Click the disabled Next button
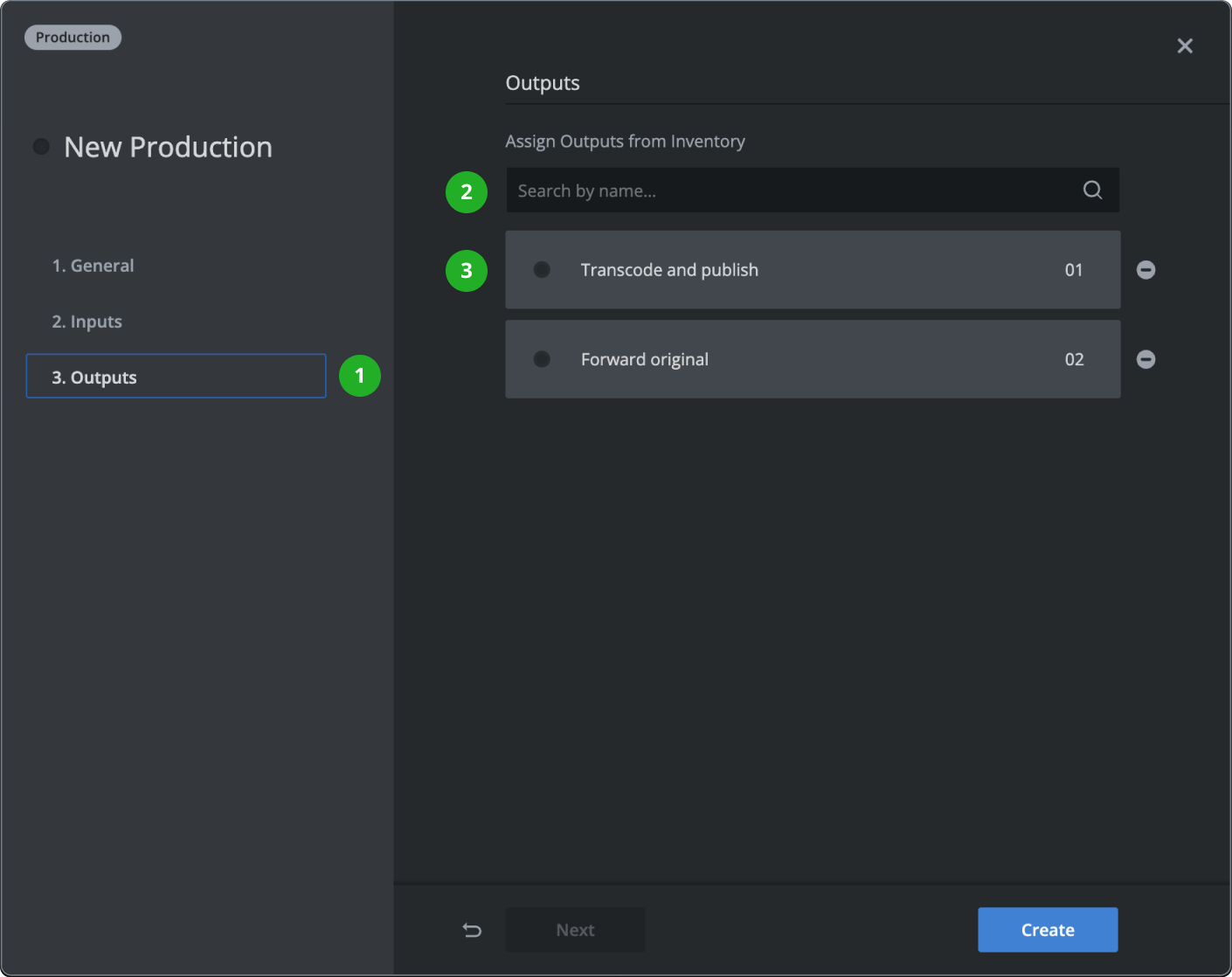Screen dimensions: 1232x977 (x=575, y=930)
